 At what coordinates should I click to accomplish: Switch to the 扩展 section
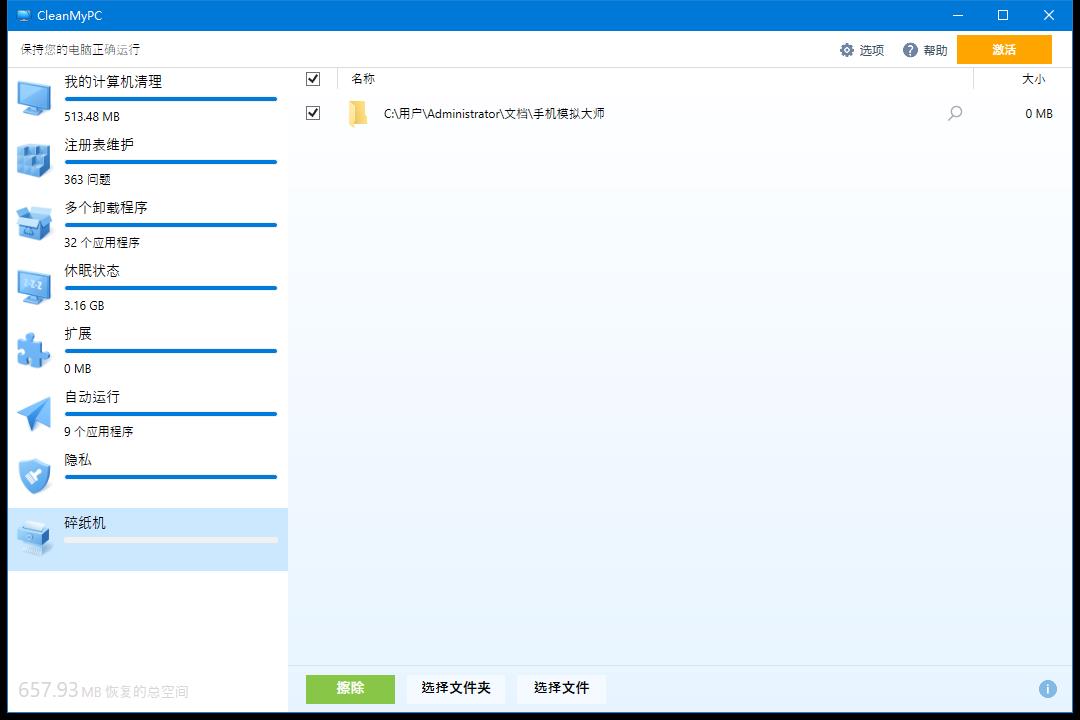pyautogui.click(x=147, y=351)
